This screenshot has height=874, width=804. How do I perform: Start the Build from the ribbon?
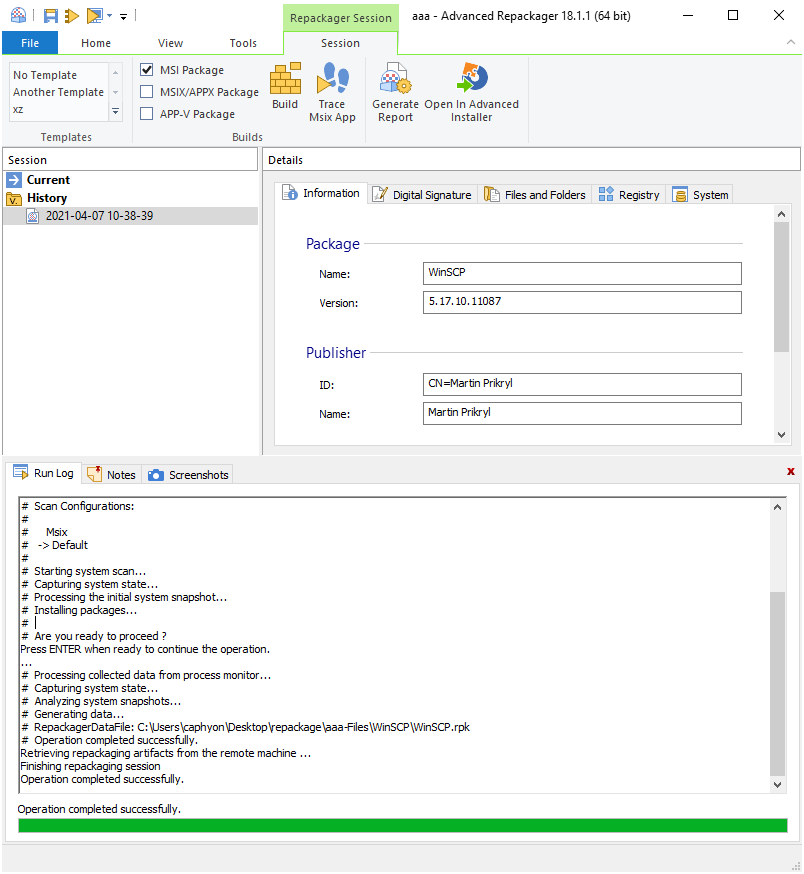(285, 87)
